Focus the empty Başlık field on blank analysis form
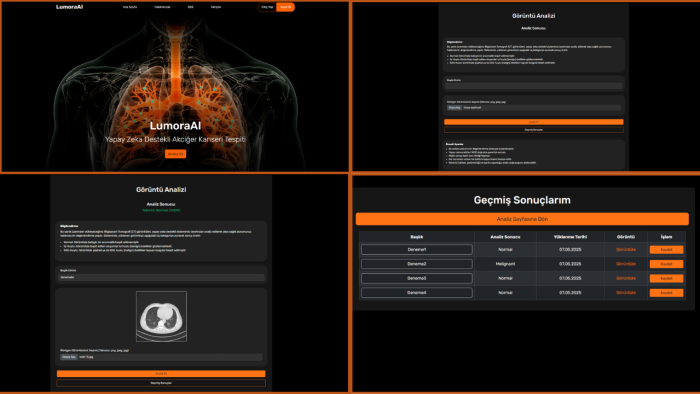This screenshot has width=700, height=394. (533, 86)
